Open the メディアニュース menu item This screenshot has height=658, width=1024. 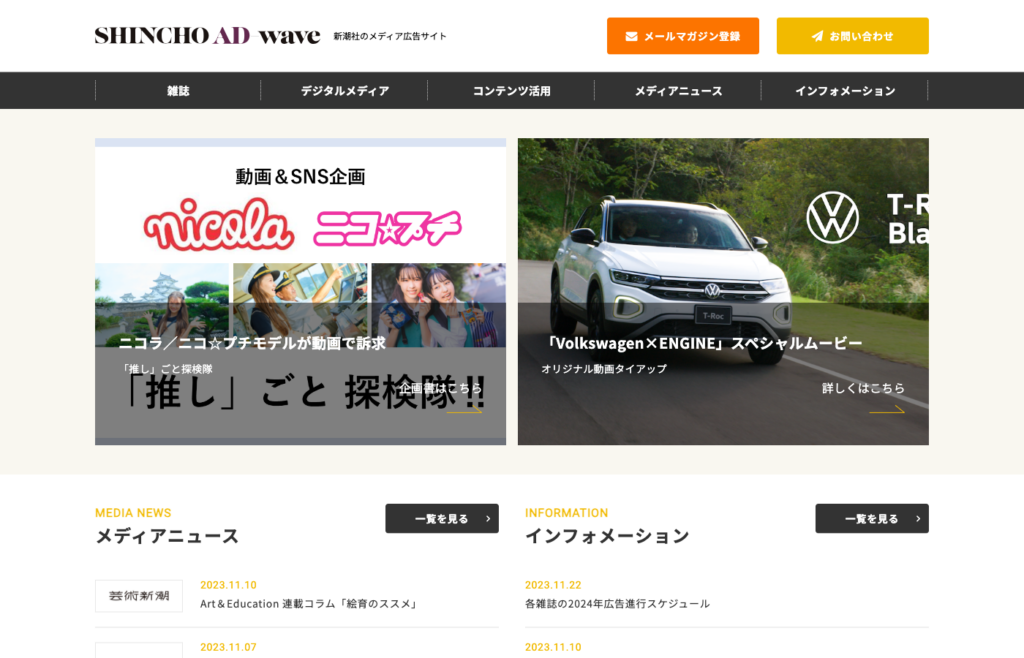[678, 91]
